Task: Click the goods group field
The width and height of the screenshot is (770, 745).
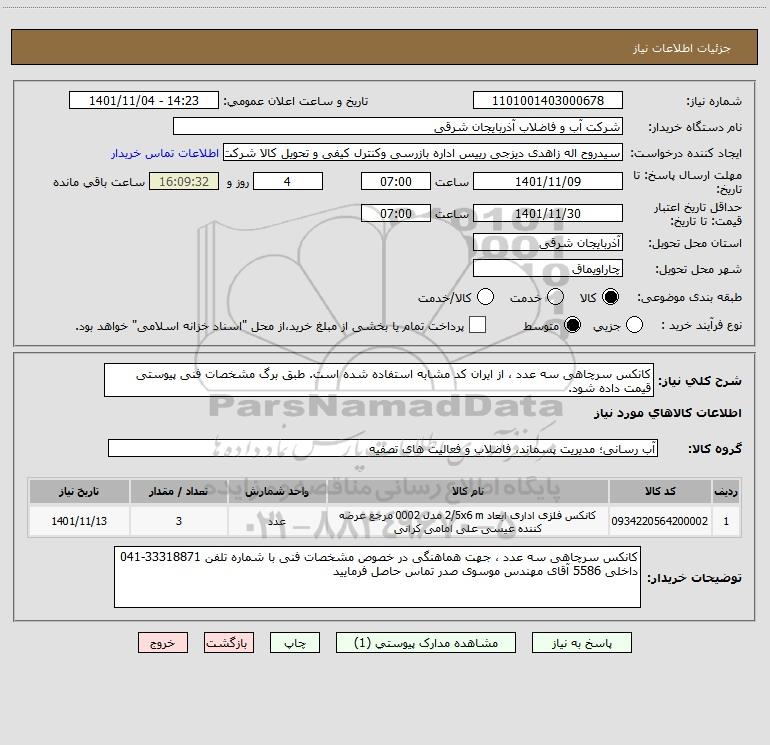Action: tap(383, 448)
